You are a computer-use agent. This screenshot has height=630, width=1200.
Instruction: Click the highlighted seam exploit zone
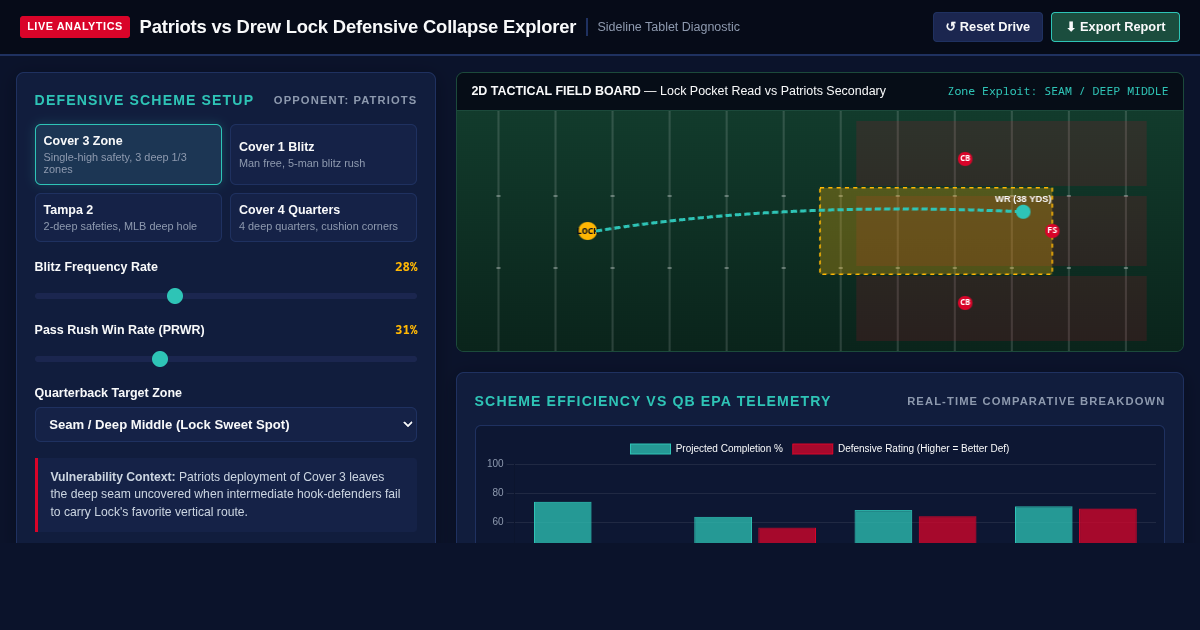936,231
